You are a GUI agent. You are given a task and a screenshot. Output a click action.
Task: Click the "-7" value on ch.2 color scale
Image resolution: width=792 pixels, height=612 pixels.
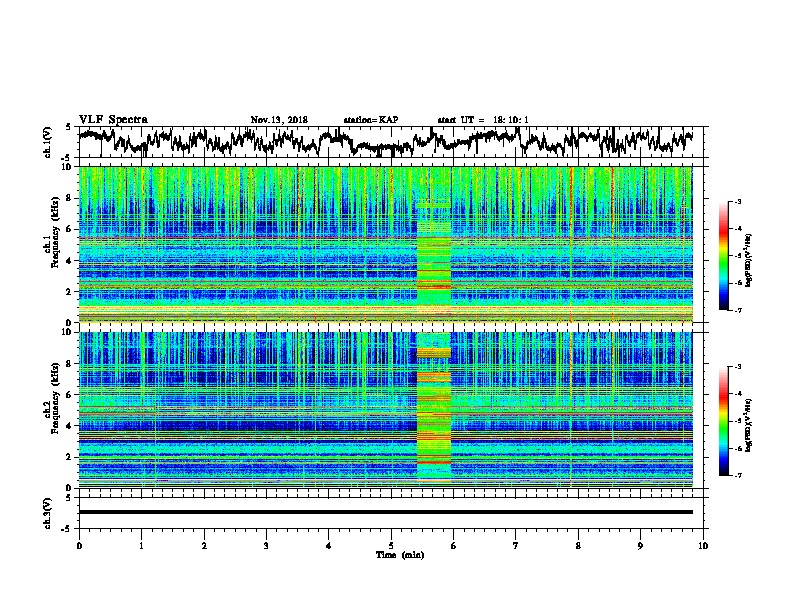(738, 475)
